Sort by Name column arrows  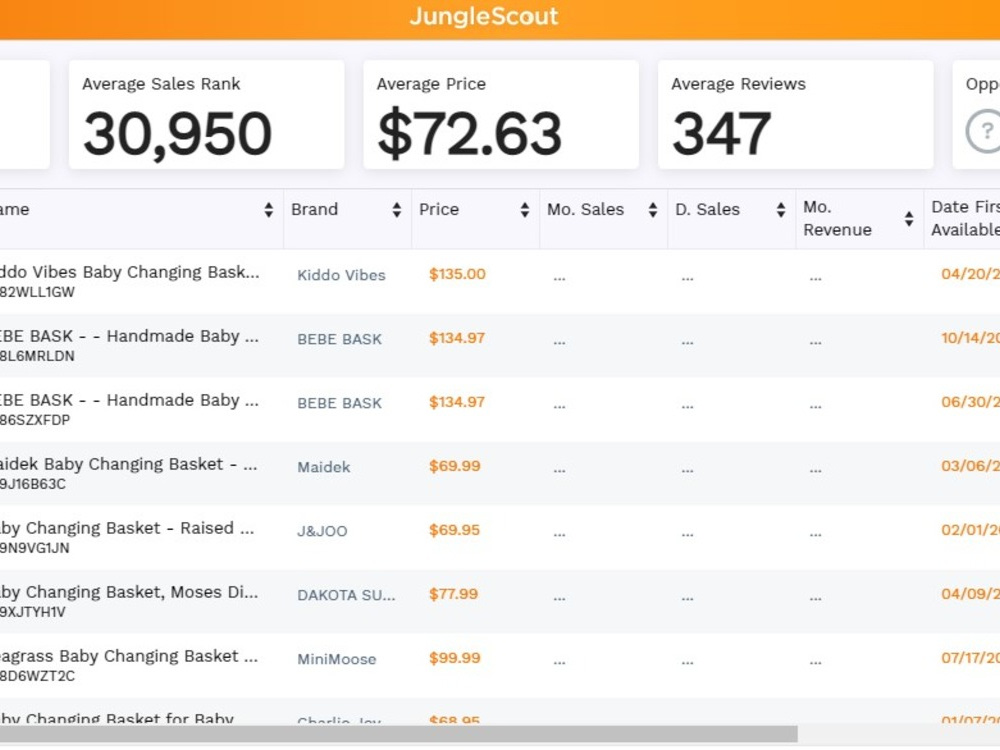click(x=268, y=210)
